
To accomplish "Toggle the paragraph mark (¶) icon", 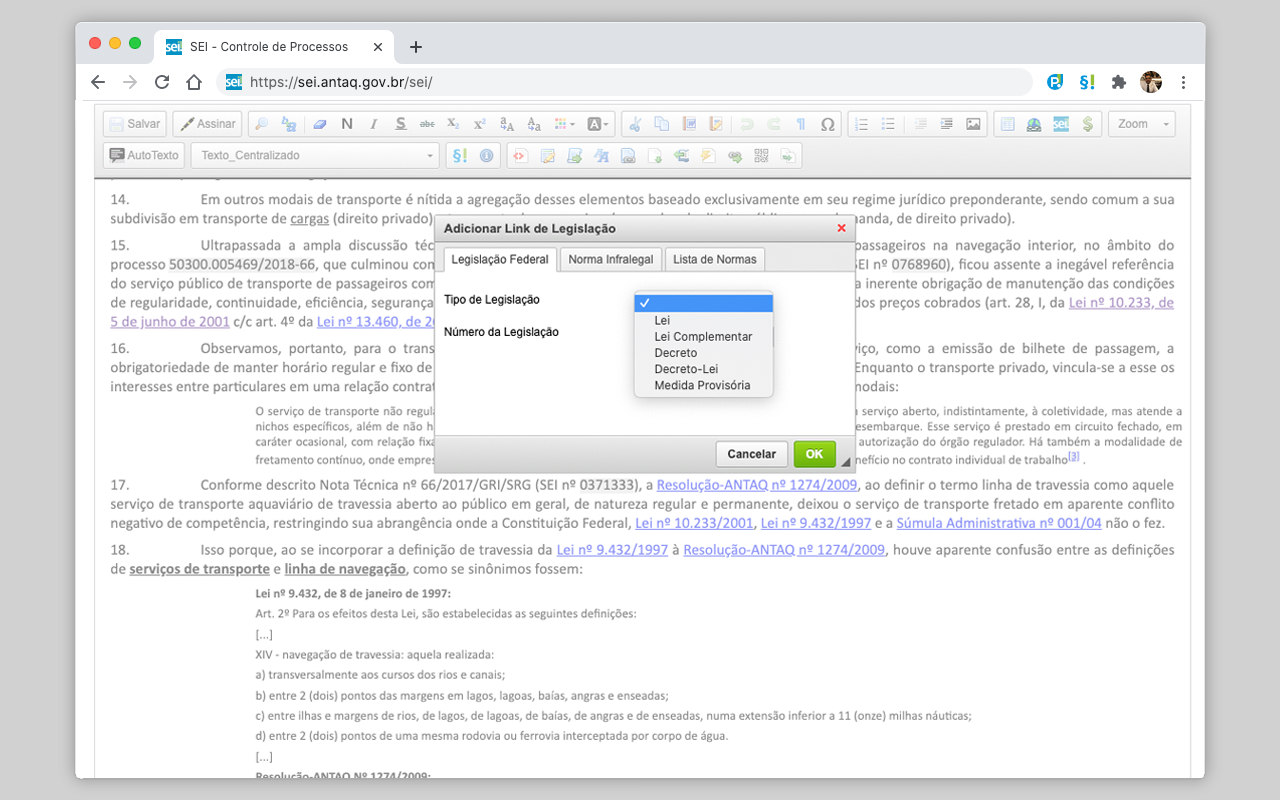I will 801,124.
